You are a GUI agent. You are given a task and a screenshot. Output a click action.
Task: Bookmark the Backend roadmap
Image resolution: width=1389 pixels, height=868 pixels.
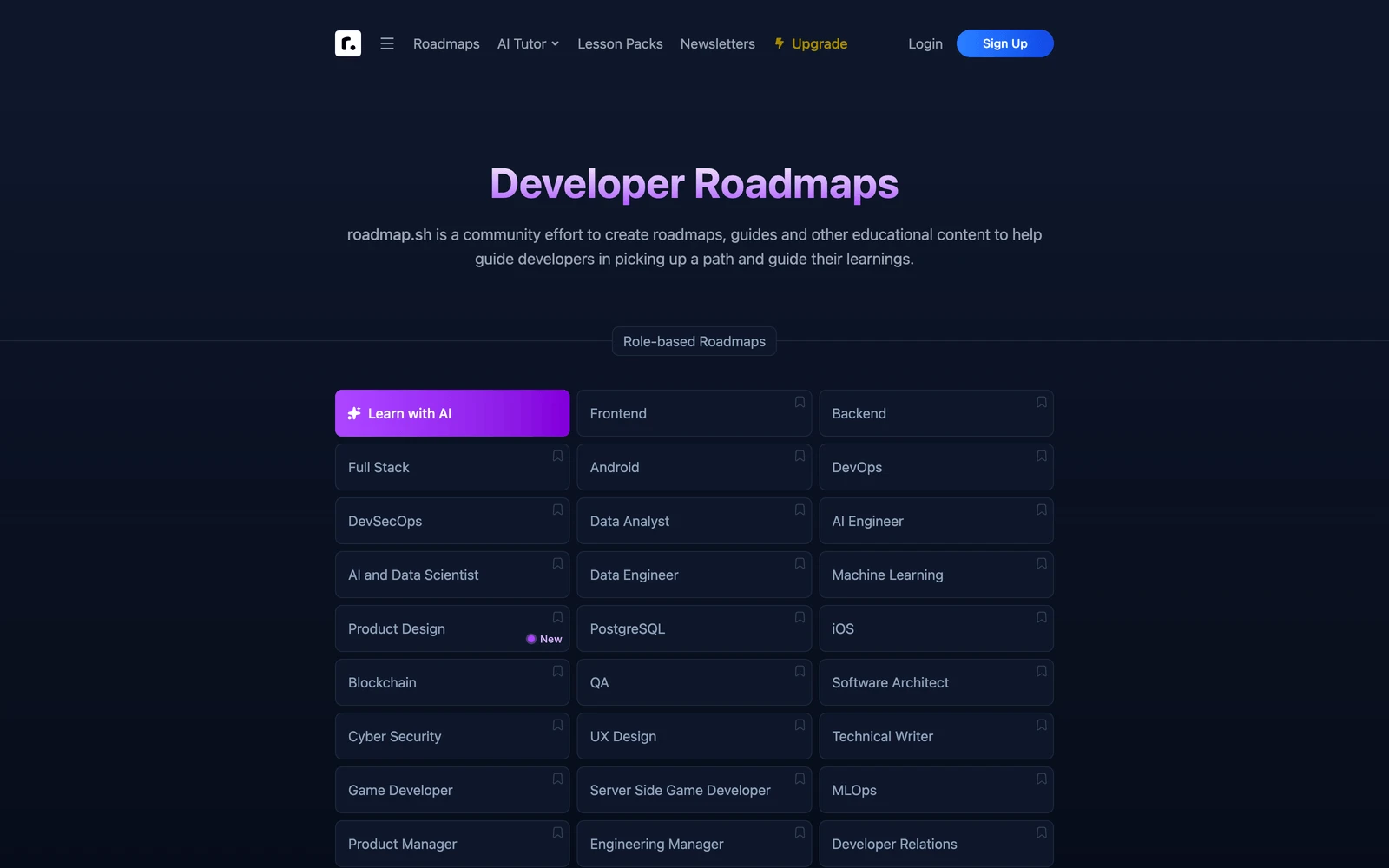coord(1041,402)
